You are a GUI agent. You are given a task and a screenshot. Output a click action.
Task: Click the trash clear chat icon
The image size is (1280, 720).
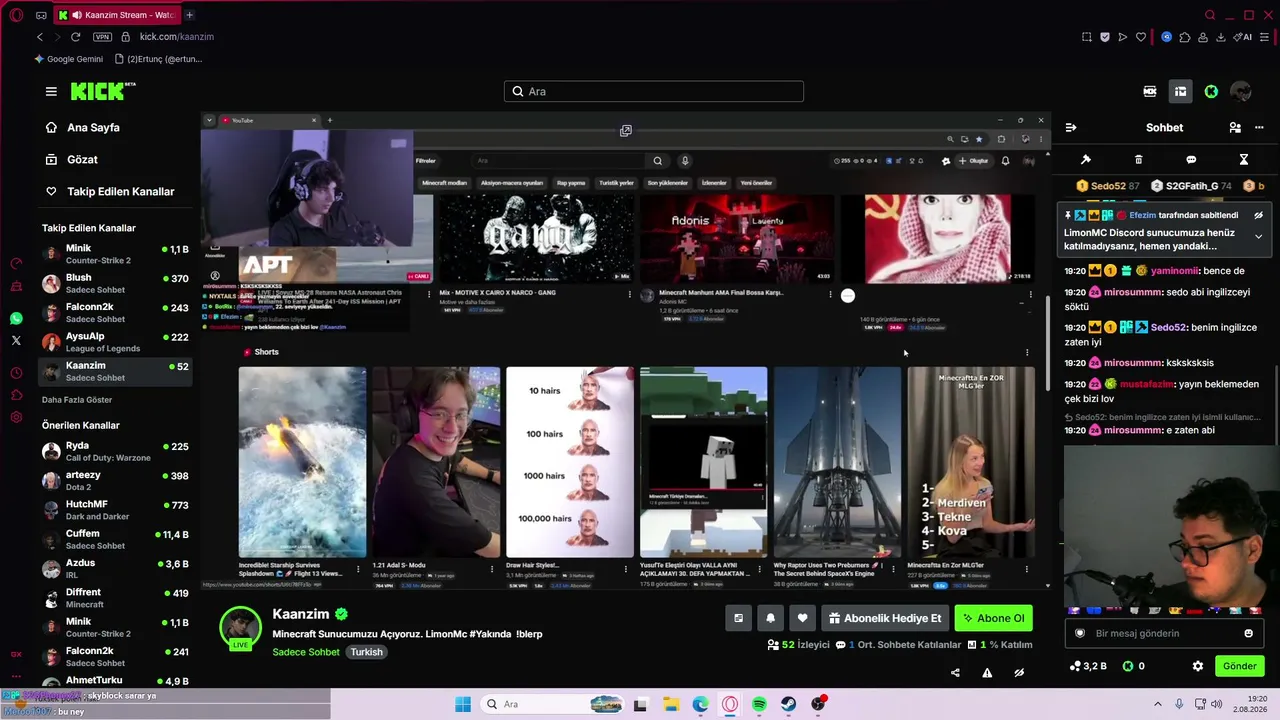point(1138,160)
